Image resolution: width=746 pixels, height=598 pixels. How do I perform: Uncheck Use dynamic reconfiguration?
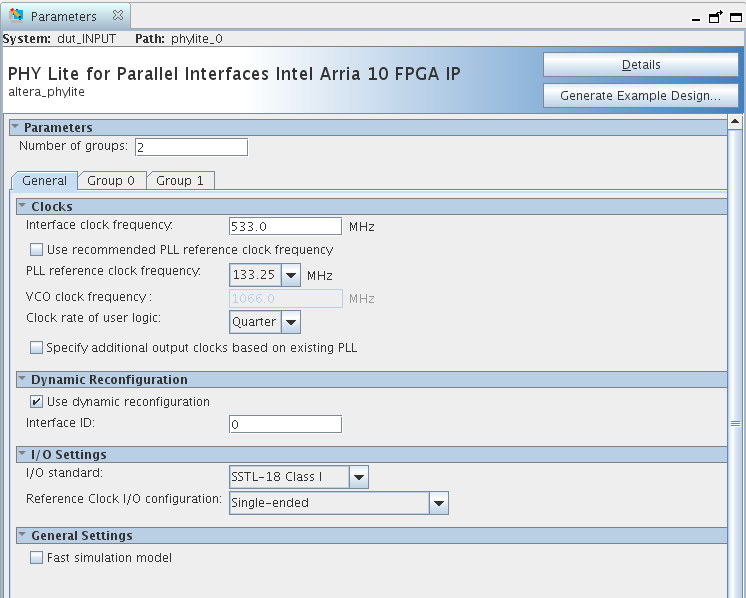point(36,402)
